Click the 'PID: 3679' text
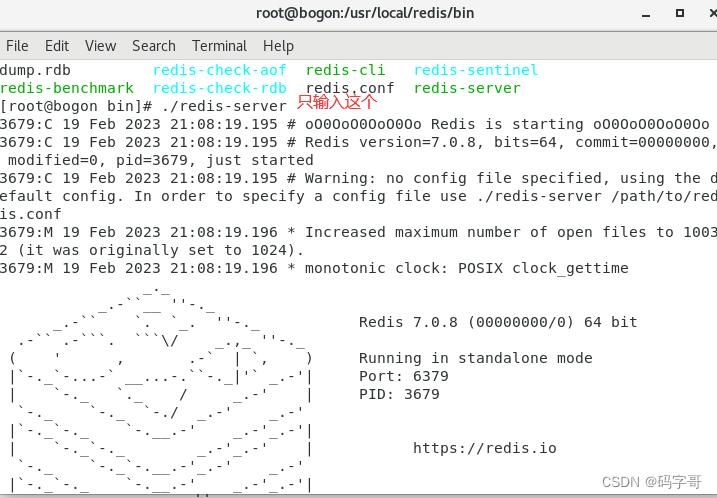The width and height of the screenshot is (717, 498). [x=399, y=394]
